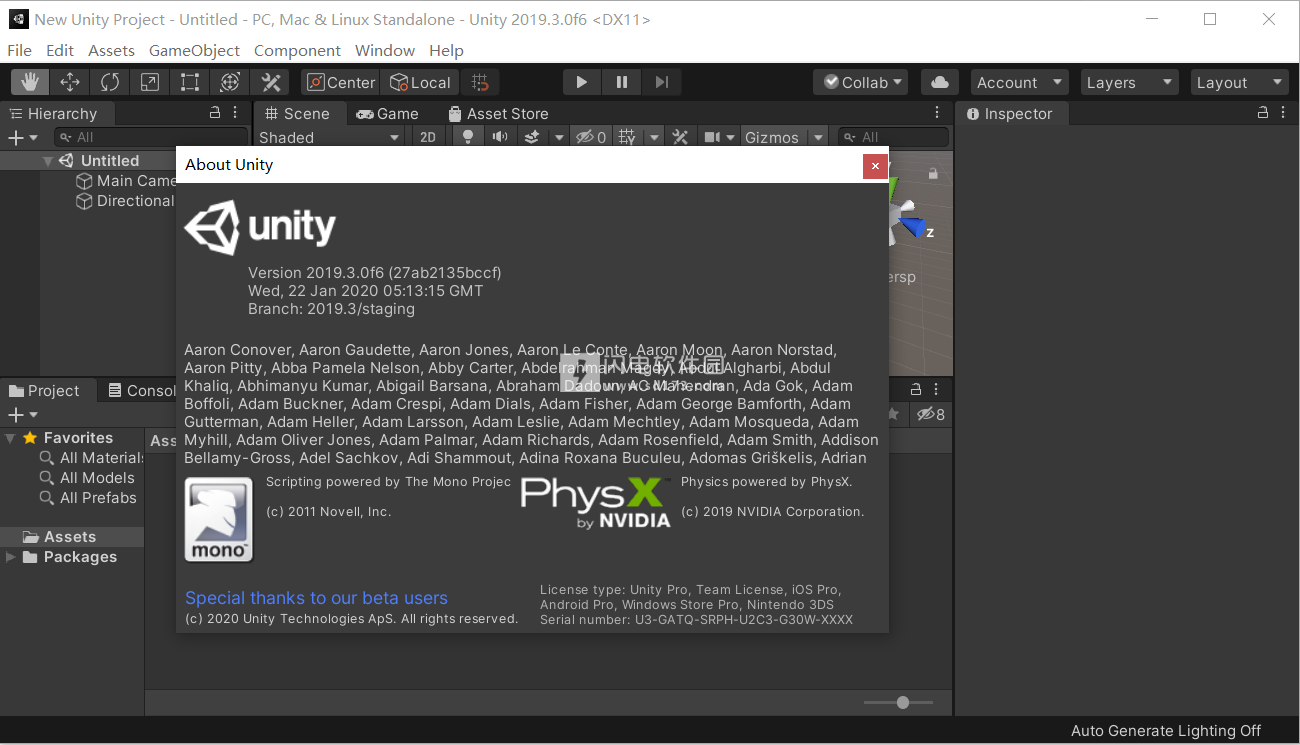Toggle Scene view audio

500,137
